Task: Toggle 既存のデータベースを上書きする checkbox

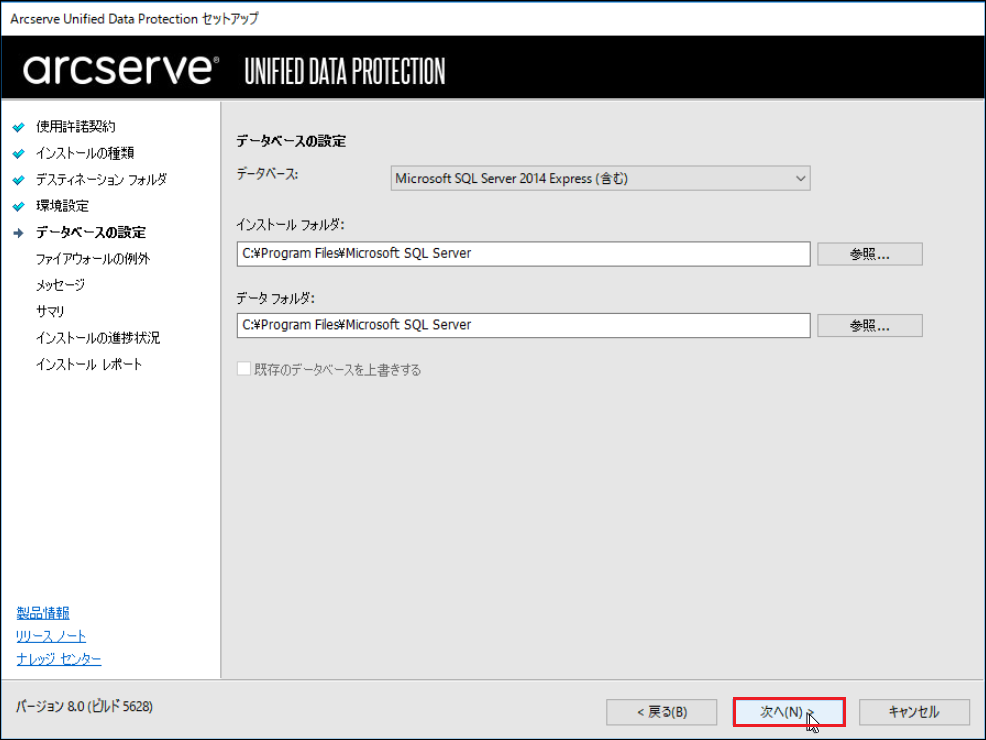Action: coord(244,369)
